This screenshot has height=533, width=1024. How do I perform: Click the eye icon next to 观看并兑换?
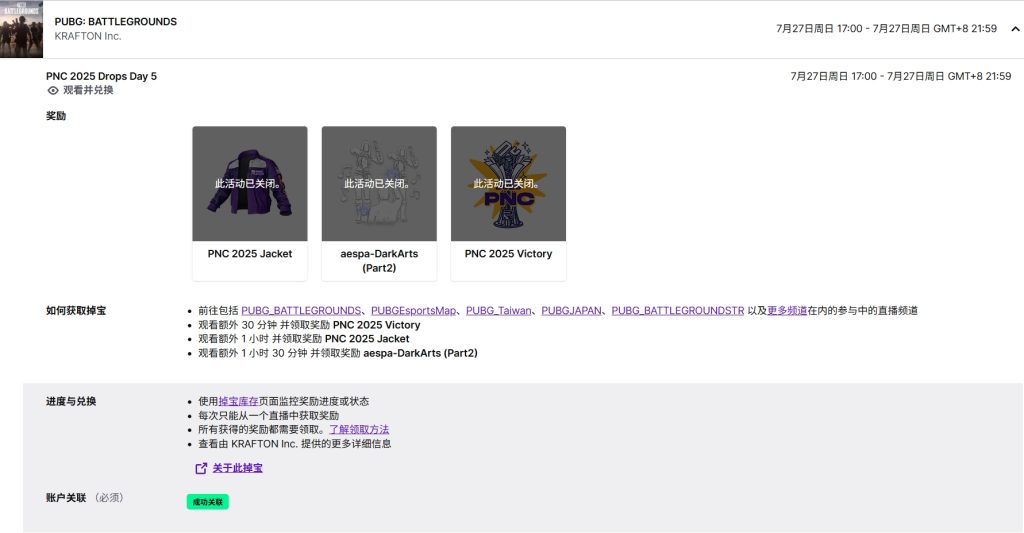click(53, 90)
